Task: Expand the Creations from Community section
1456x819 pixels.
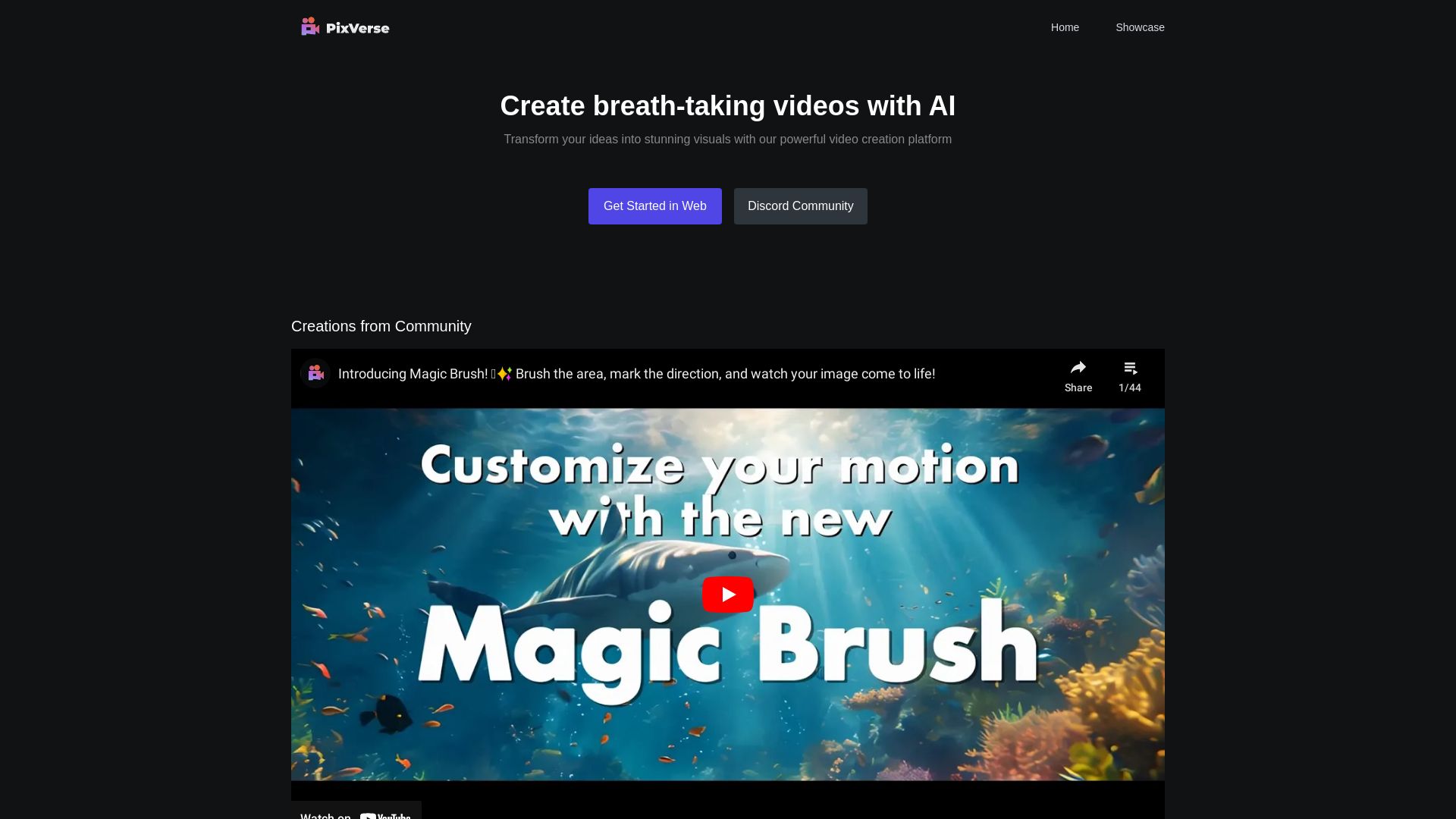Action: click(x=381, y=326)
